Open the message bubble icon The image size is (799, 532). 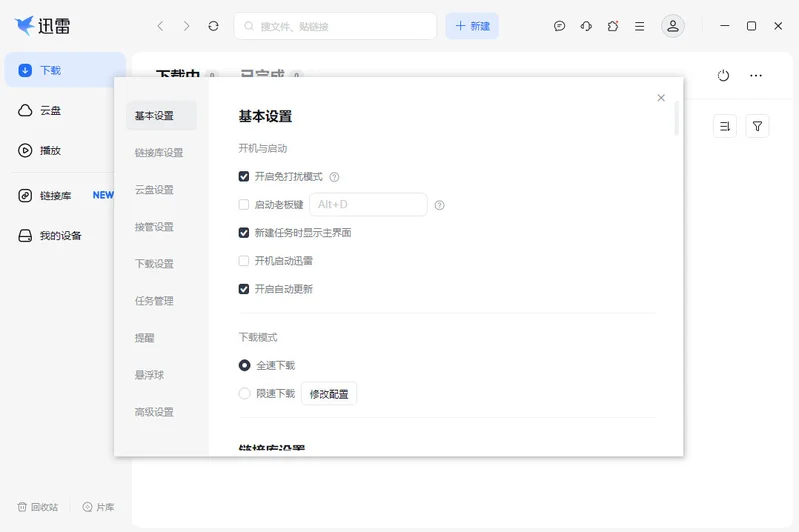[560, 26]
